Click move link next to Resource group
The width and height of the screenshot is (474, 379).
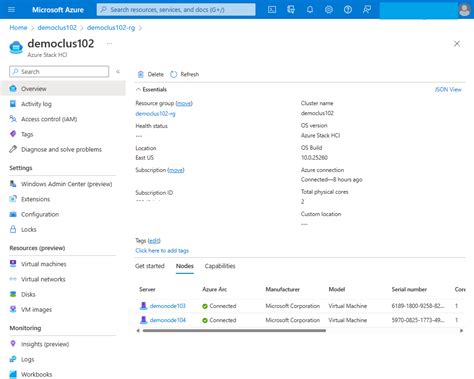(x=184, y=103)
